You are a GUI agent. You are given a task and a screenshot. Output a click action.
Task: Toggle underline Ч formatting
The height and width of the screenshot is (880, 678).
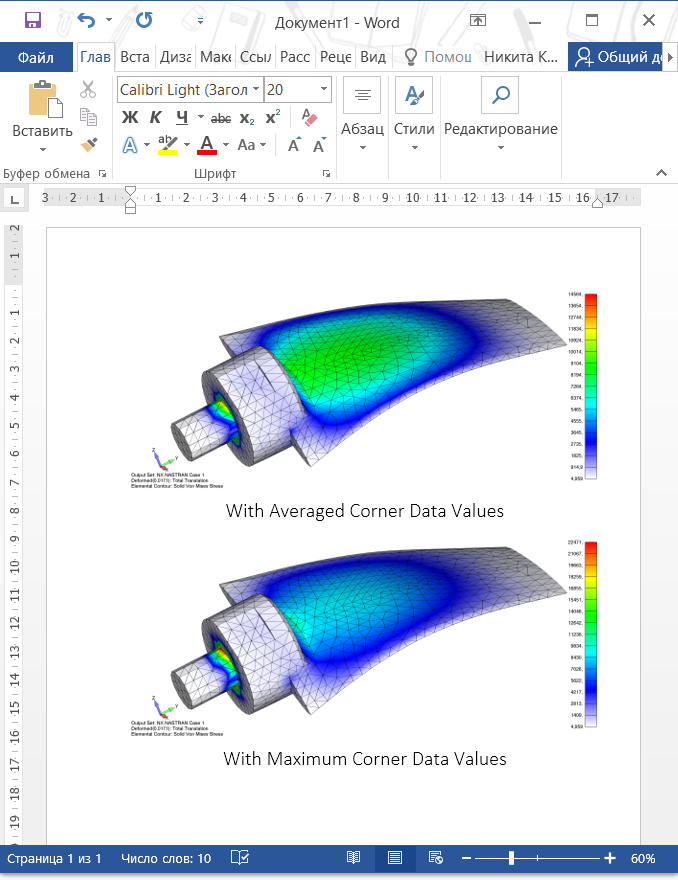pos(182,117)
